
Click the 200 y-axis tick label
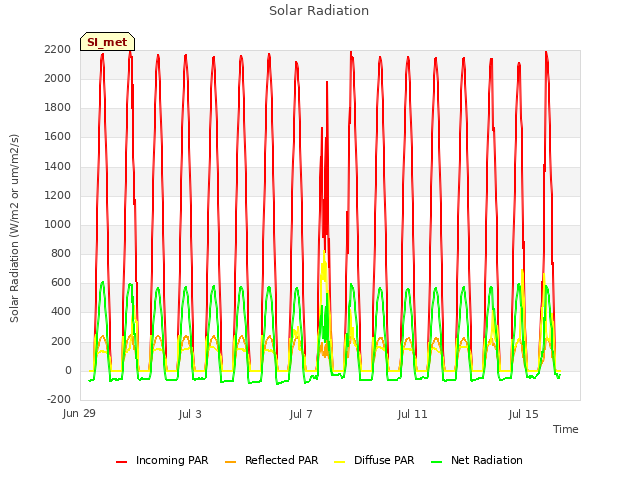[x=61, y=341]
